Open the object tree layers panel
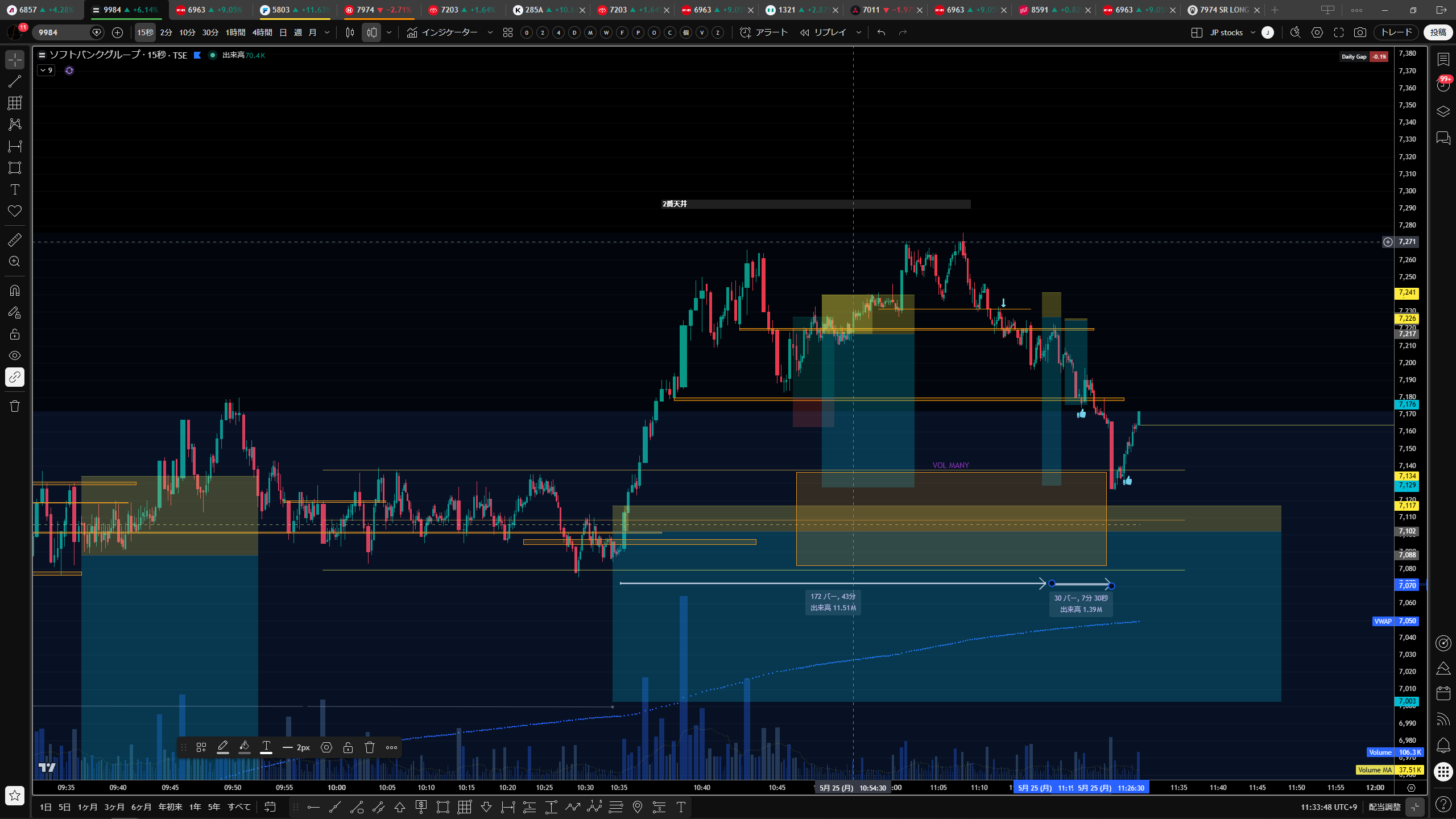 [x=1443, y=111]
